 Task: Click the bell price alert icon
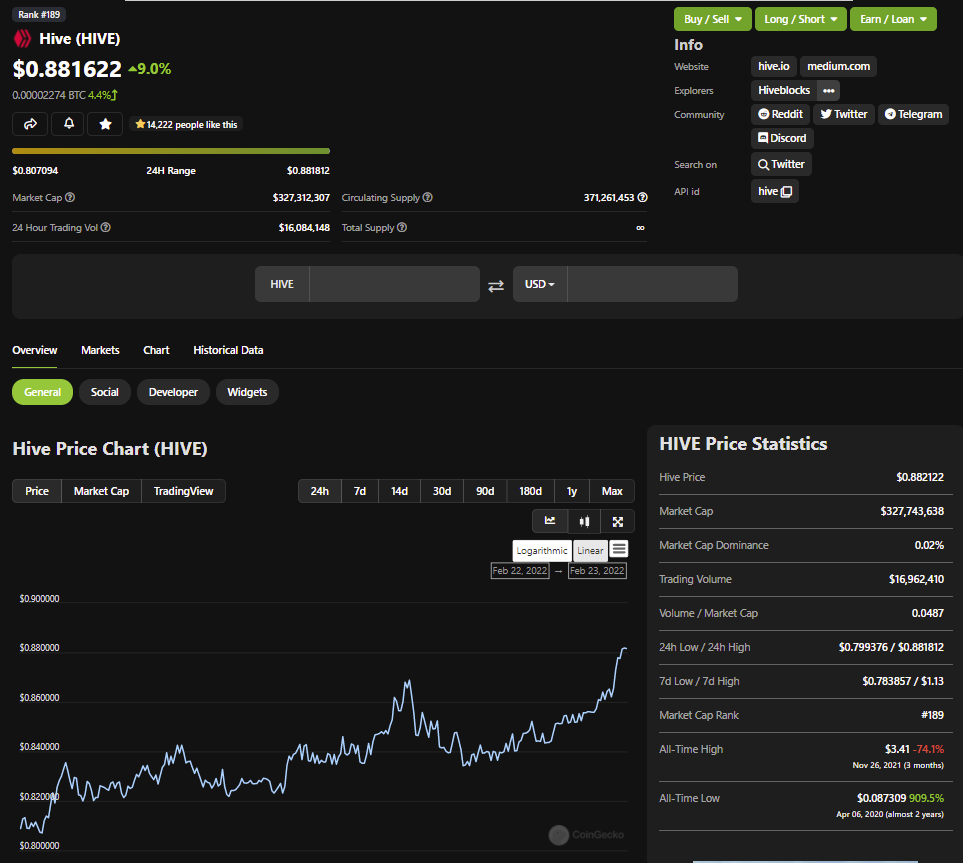click(69, 124)
